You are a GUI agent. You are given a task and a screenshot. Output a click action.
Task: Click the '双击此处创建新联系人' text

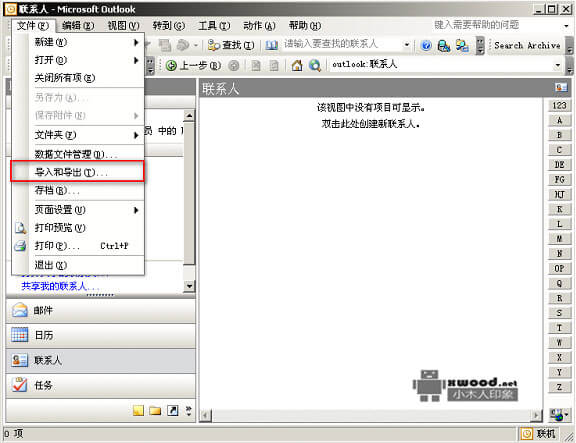tap(371, 124)
